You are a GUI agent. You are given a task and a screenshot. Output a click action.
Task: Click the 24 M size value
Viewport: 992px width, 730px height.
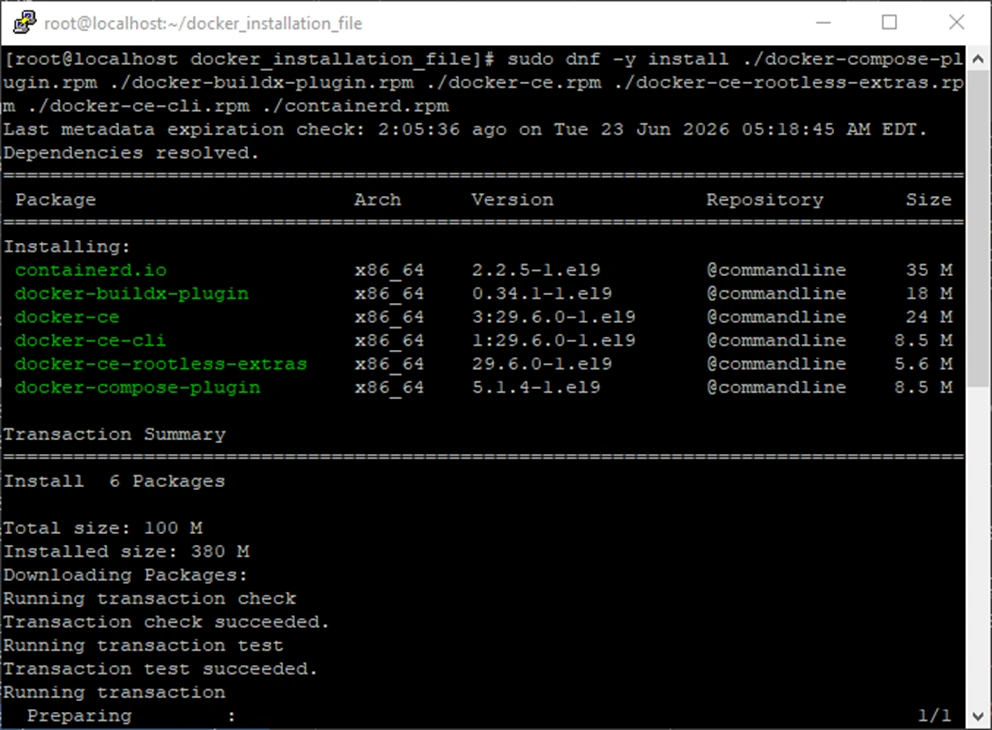tap(929, 317)
